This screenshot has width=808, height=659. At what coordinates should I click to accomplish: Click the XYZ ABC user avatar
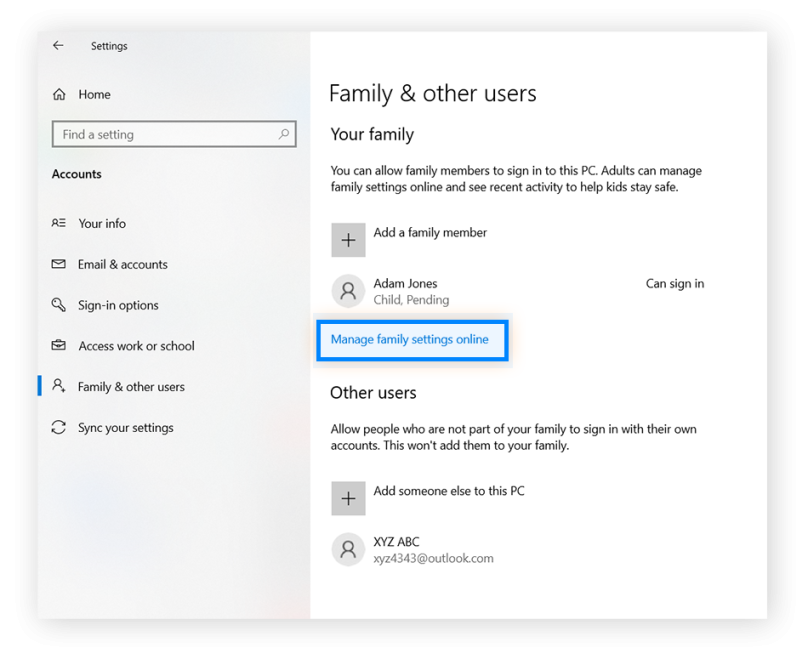[348, 548]
